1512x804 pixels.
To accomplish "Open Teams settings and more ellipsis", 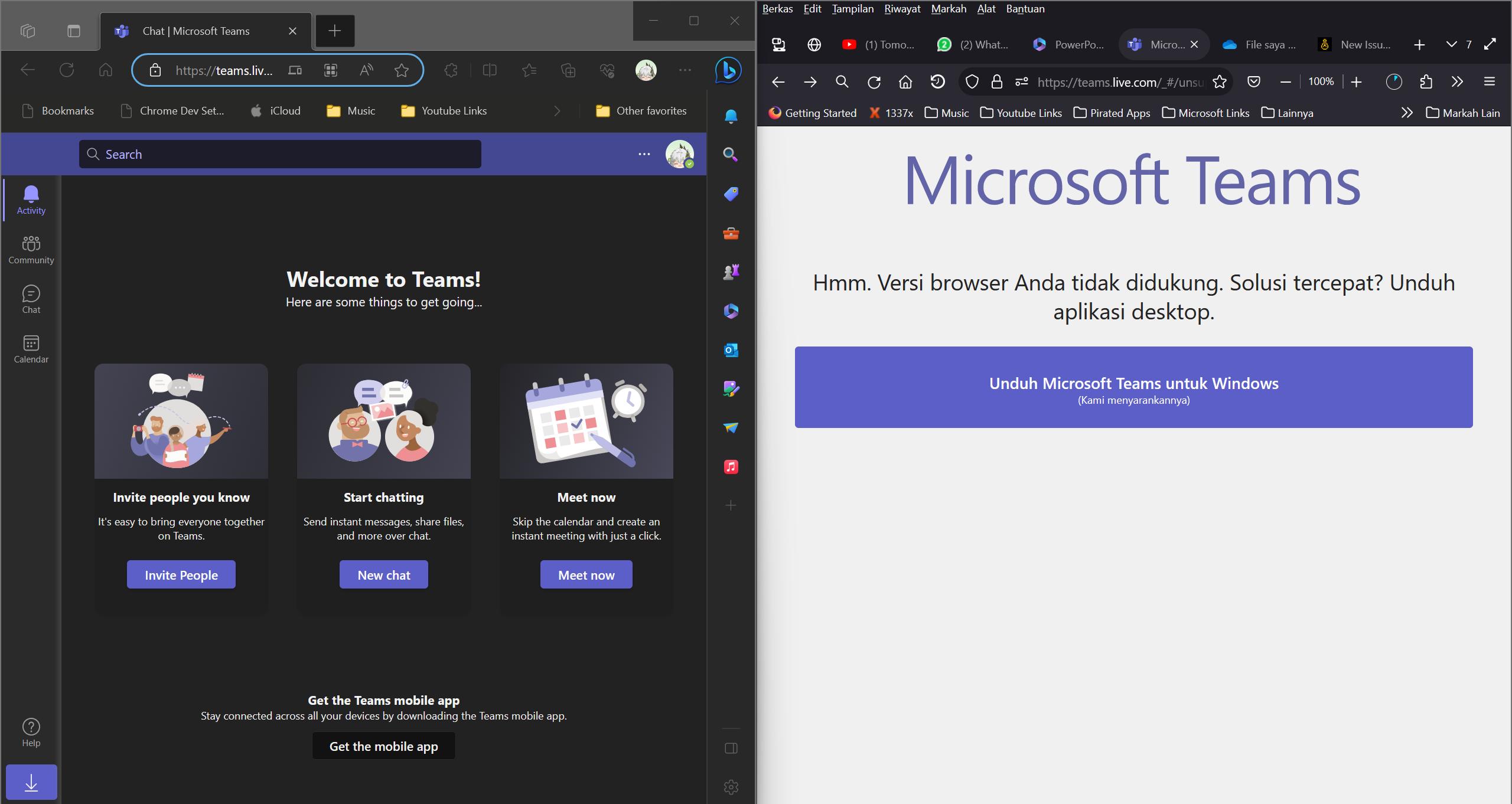I will point(644,154).
